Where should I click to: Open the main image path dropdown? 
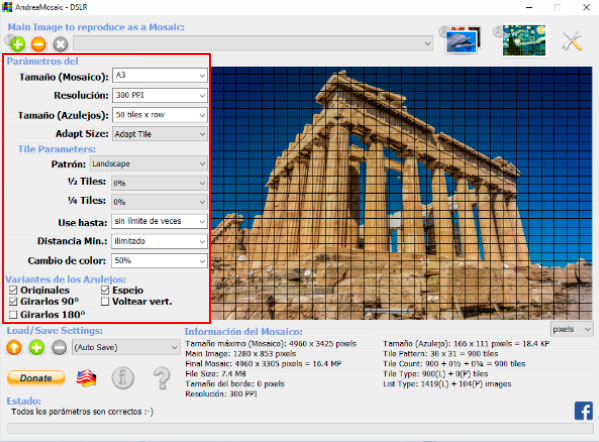coord(253,43)
